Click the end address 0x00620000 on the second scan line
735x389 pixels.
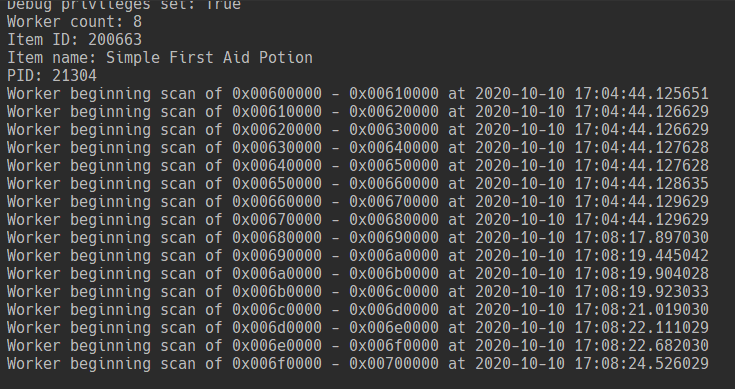coord(394,112)
